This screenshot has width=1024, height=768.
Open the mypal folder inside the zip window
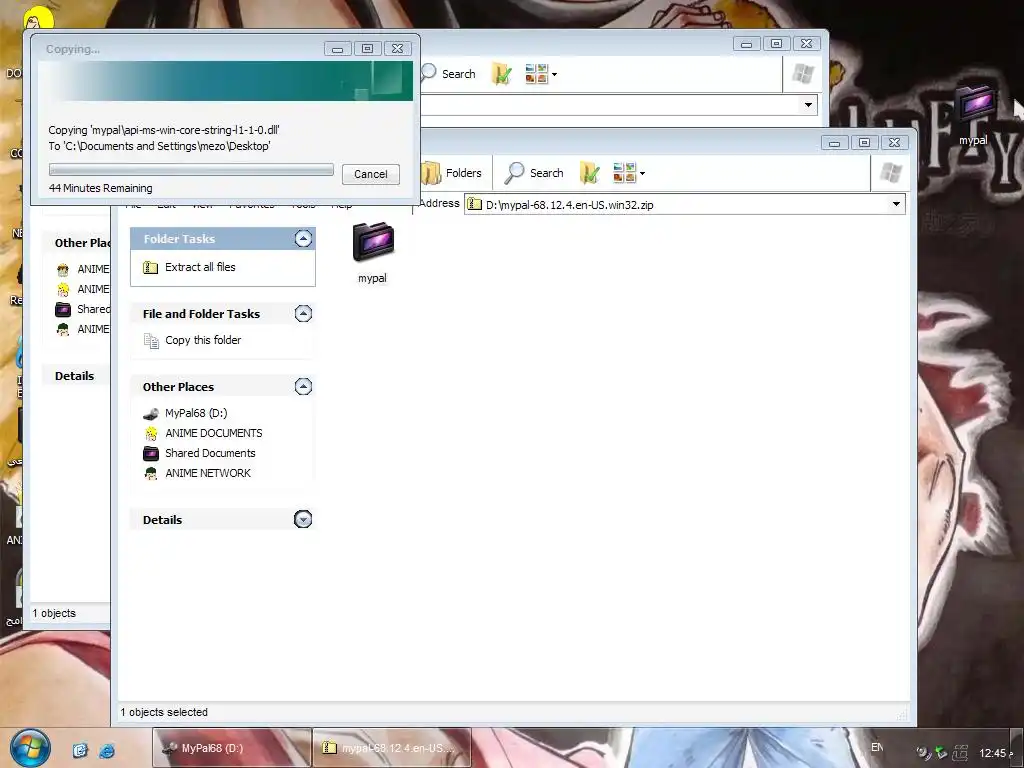click(372, 252)
